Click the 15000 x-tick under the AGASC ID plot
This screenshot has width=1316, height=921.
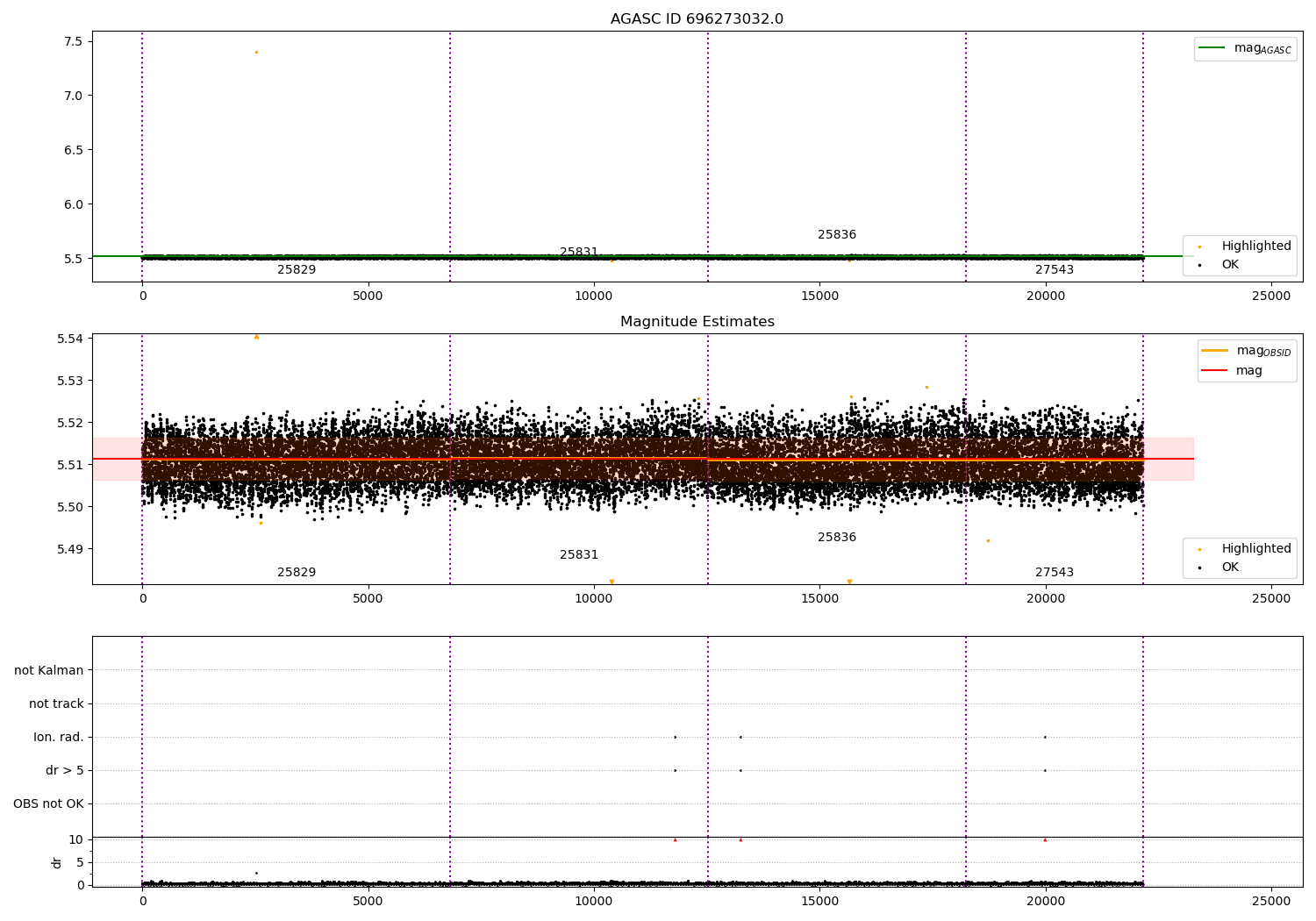click(x=819, y=296)
